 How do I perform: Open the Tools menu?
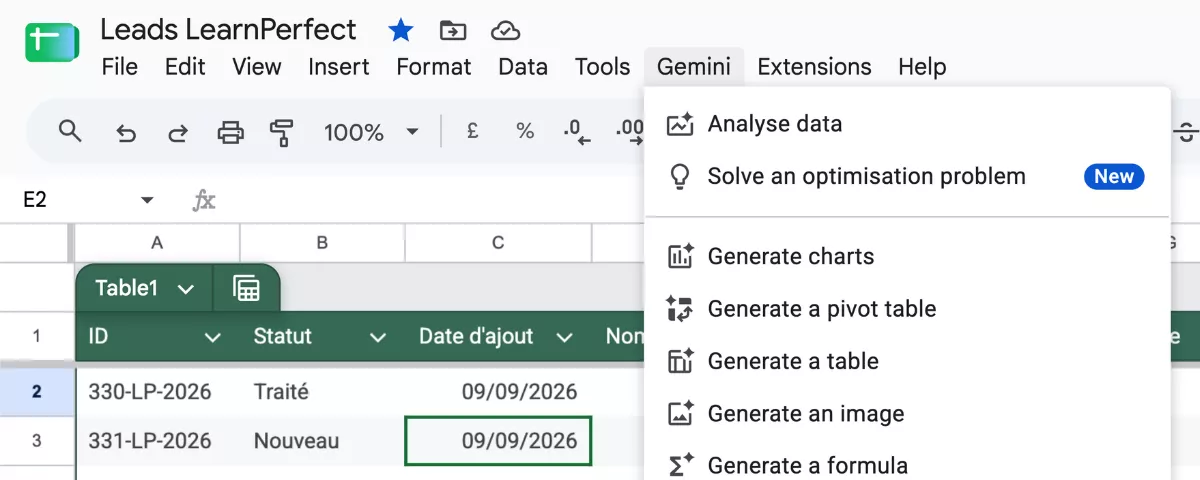(x=602, y=67)
